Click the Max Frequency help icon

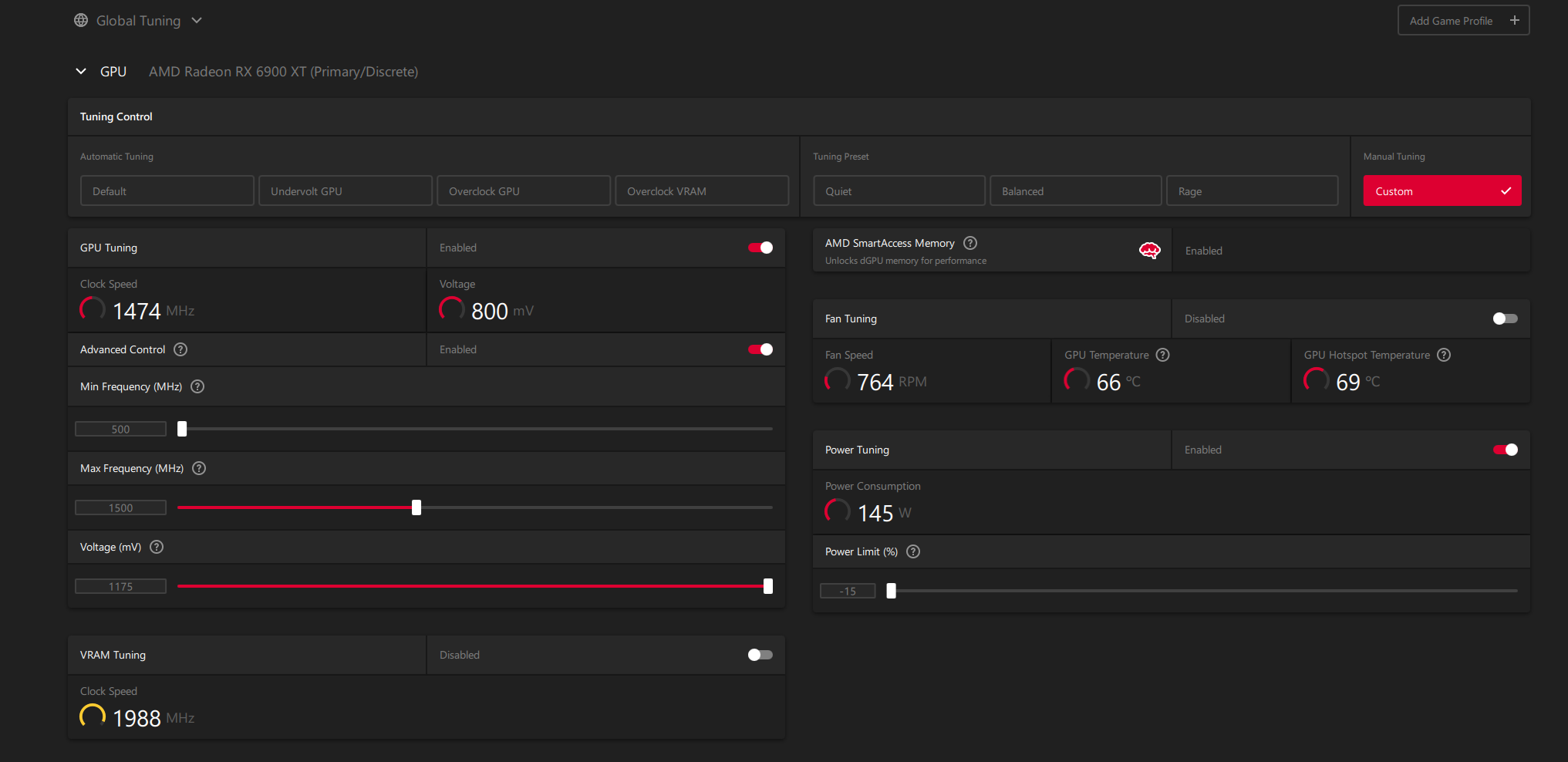(199, 468)
